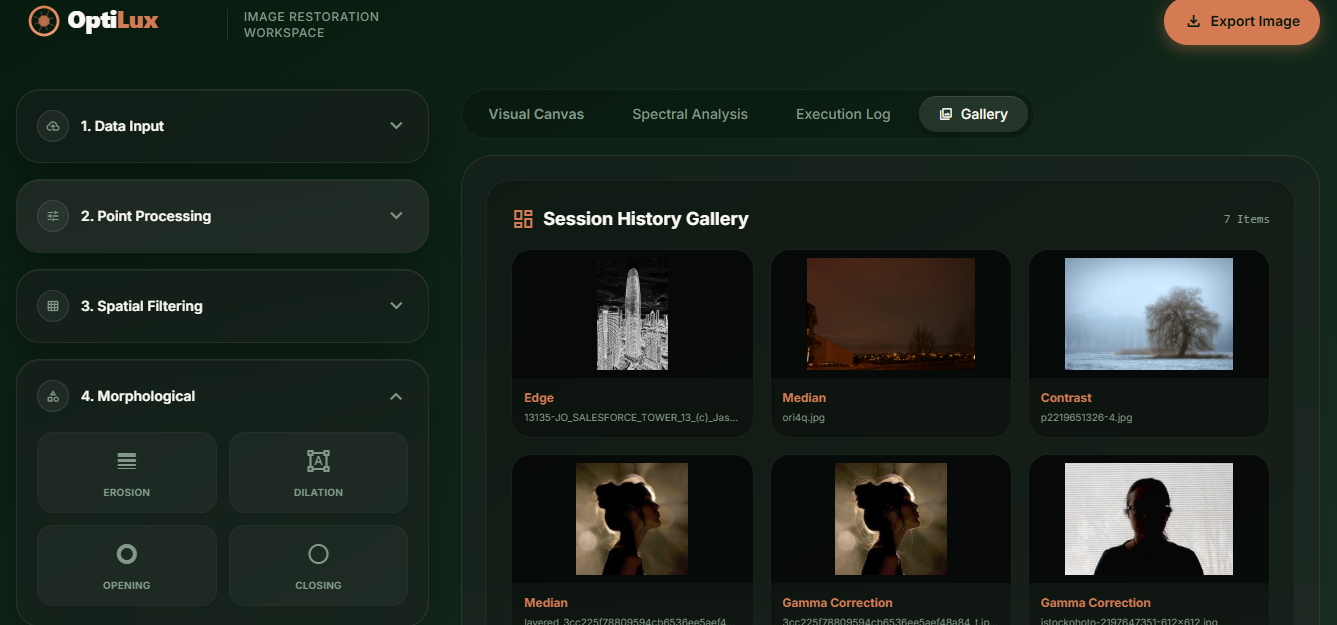
Task: Switch to the Visual Canvas tab
Action: click(536, 114)
